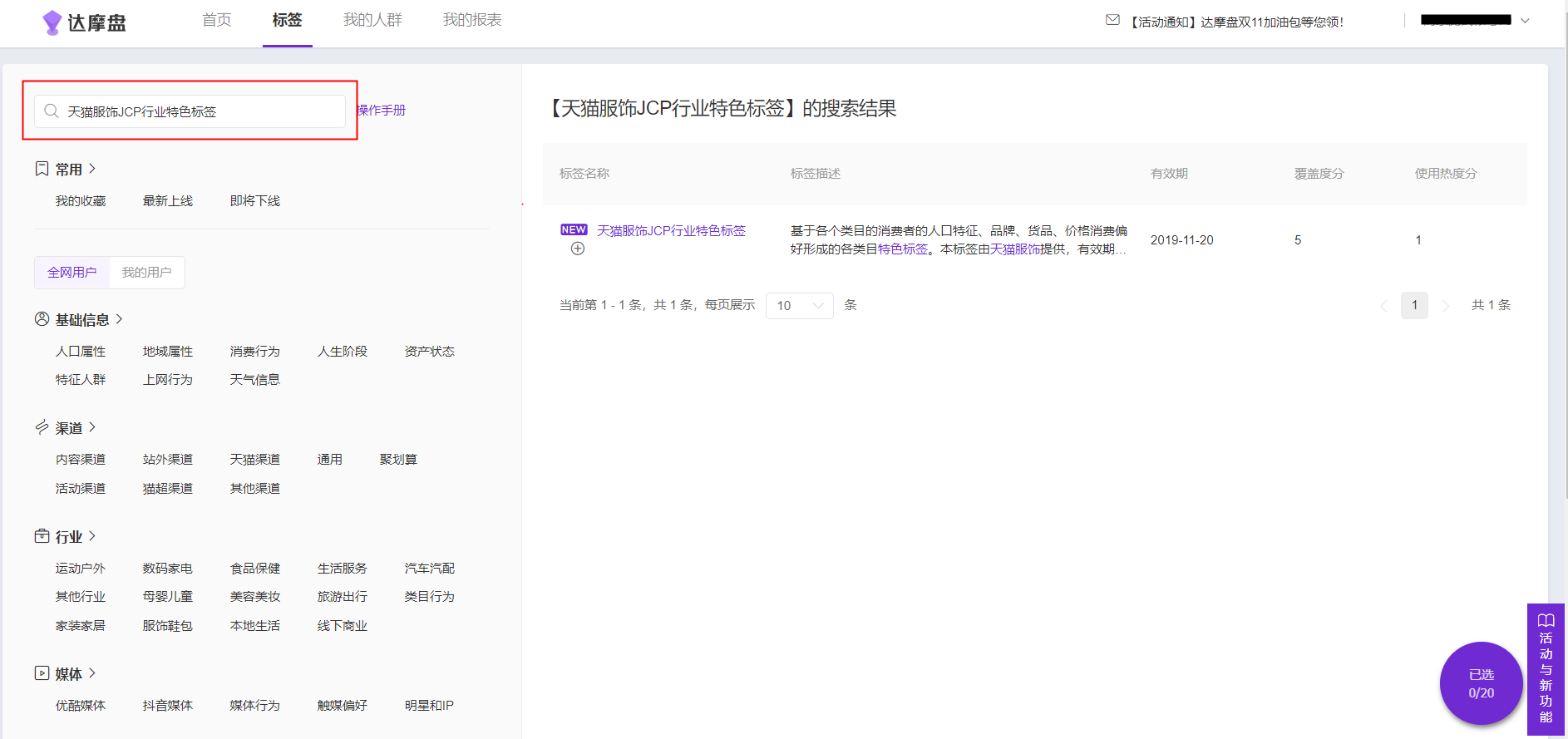The height and width of the screenshot is (739, 1568).
Task: Select 资产状态 category
Action: pyautogui.click(x=430, y=352)
